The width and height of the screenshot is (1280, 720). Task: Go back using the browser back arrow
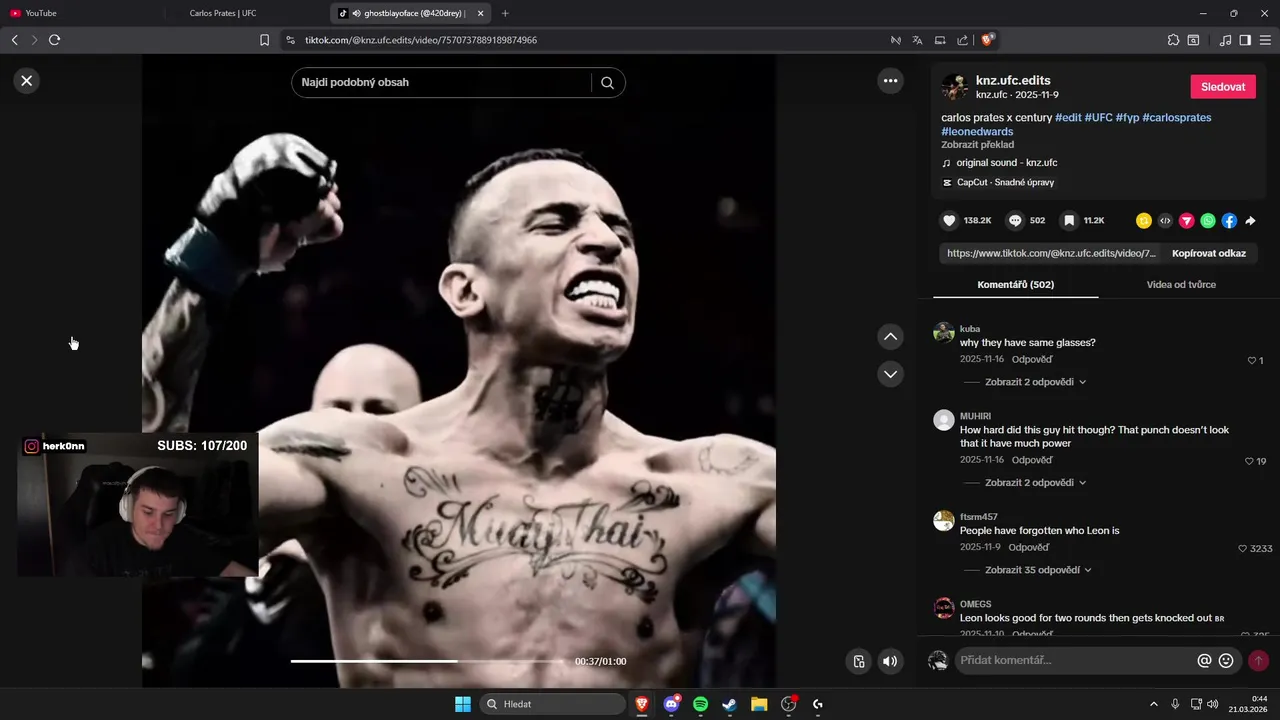[14, 40]
